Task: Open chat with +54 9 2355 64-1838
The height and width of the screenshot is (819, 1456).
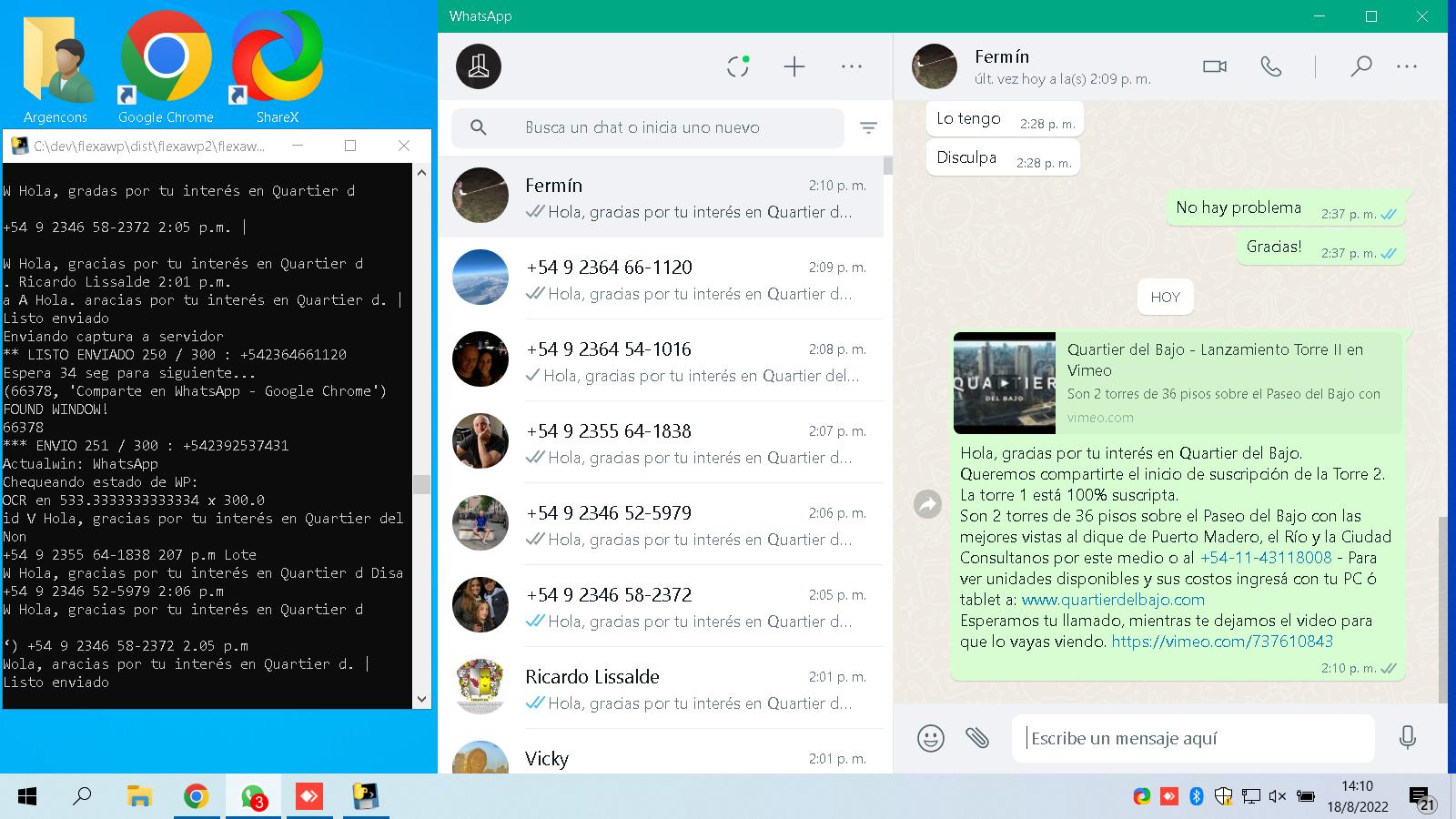Action: coord(661,442)
